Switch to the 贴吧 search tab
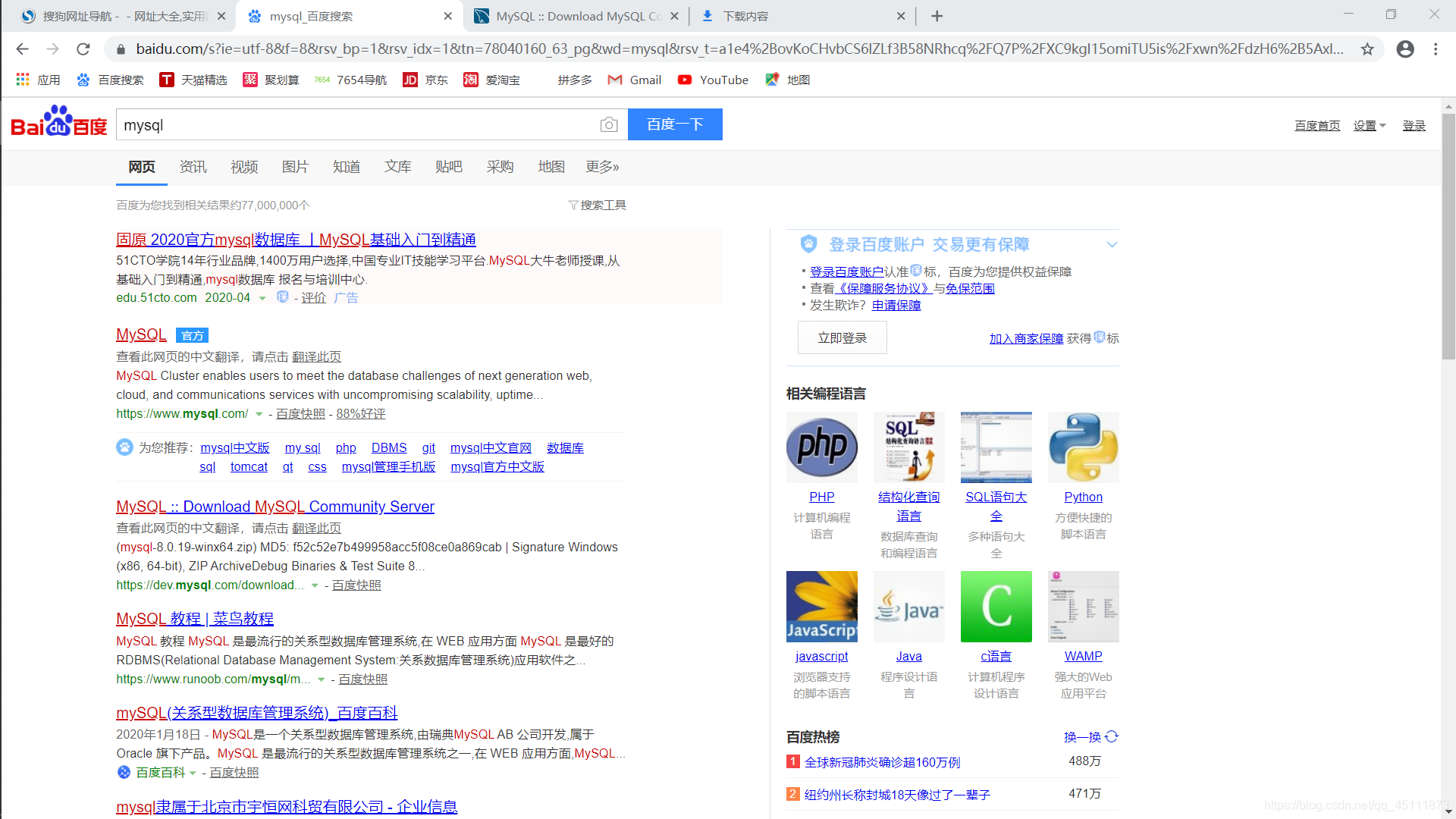Screen dimensions: 1456x819 (449, 167)
